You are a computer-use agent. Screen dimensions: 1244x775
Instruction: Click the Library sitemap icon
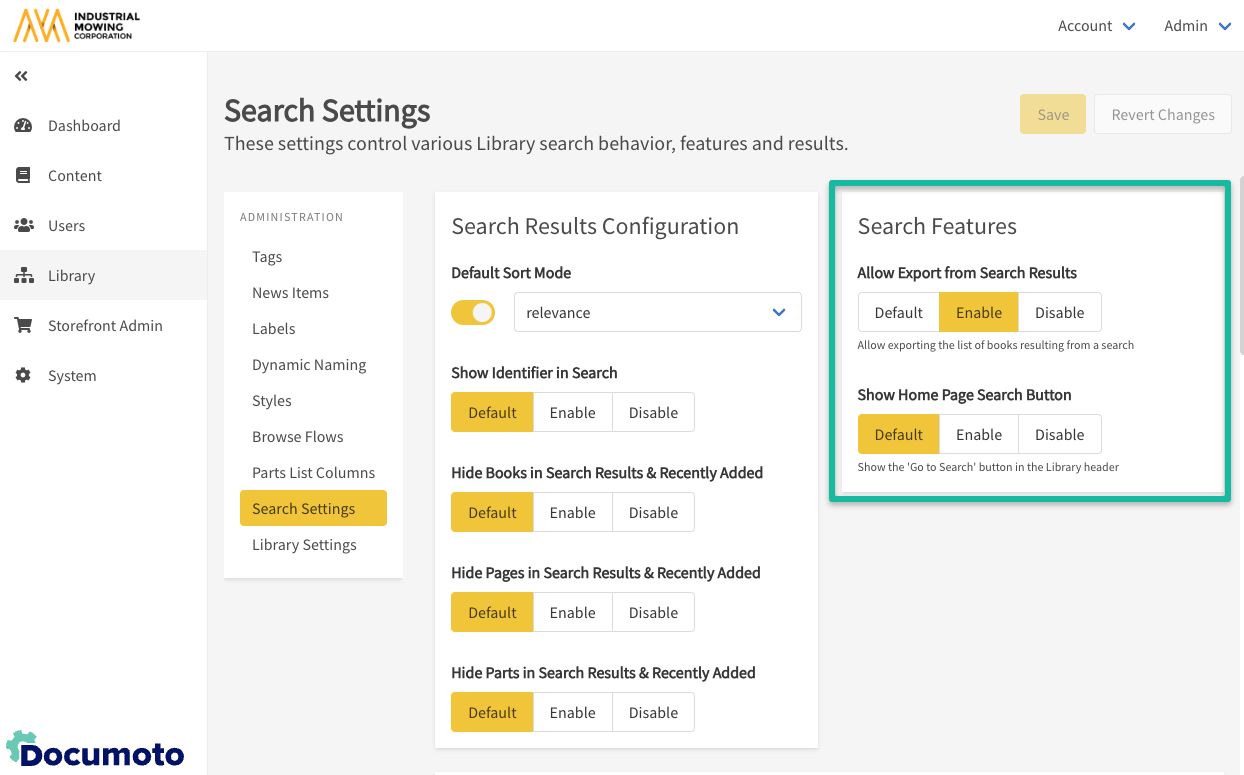pos(23,276)
